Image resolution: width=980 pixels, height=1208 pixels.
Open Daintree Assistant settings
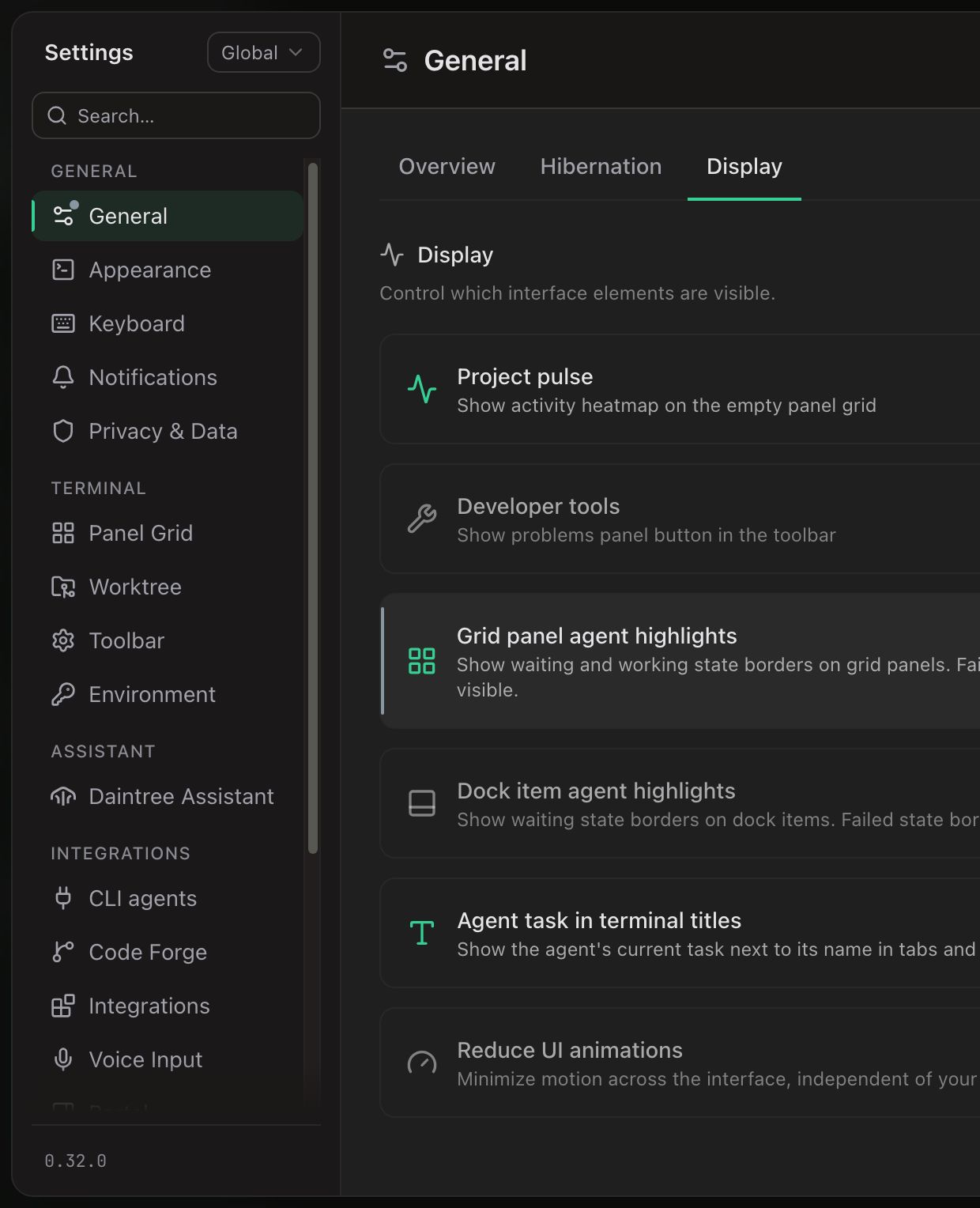pyautogui.click(x=168, y=796)
